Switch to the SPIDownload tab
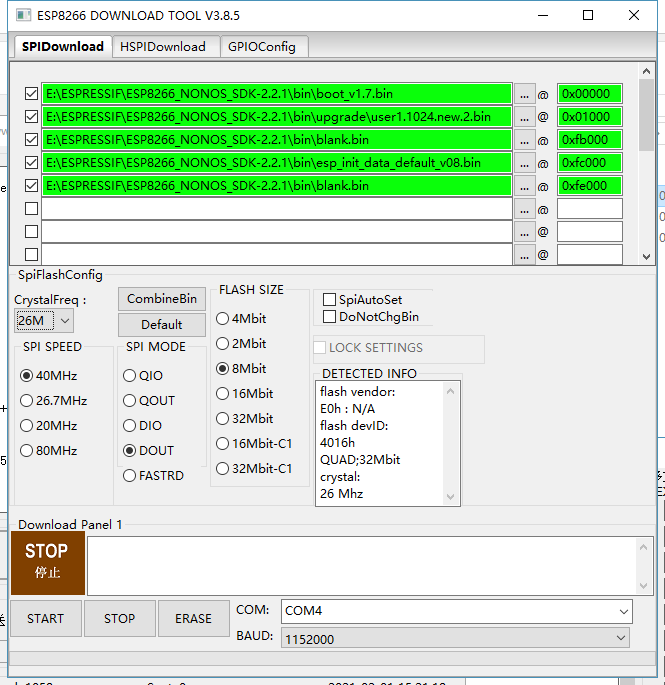Image resolution: width=665 pixels, height=685 pixels. (63, 46)
